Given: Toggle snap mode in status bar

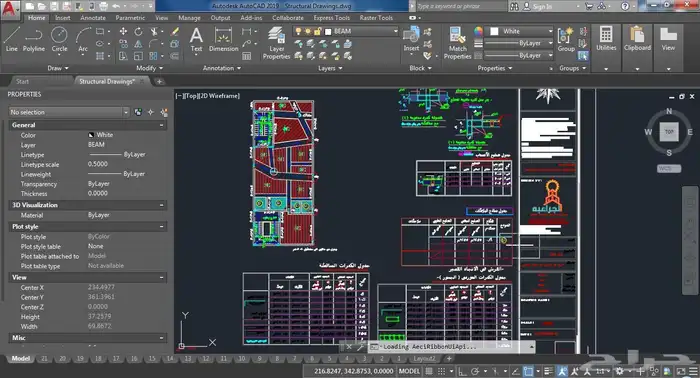Looking at the screenshot, I should tap(442, 371).
